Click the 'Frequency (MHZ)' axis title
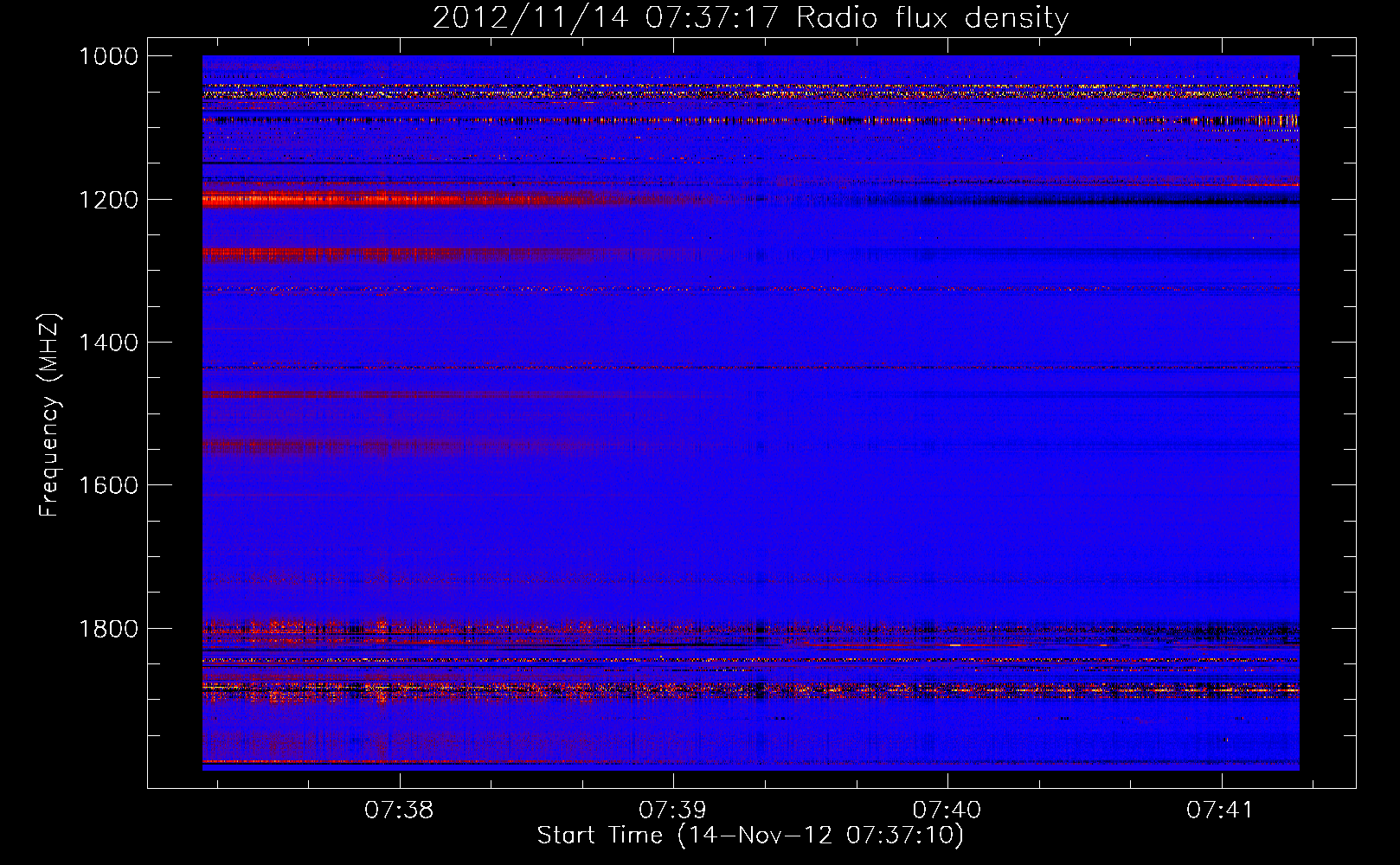This screenshot has width=1400, height=865. pyautogui.click(x=49, y=415)
